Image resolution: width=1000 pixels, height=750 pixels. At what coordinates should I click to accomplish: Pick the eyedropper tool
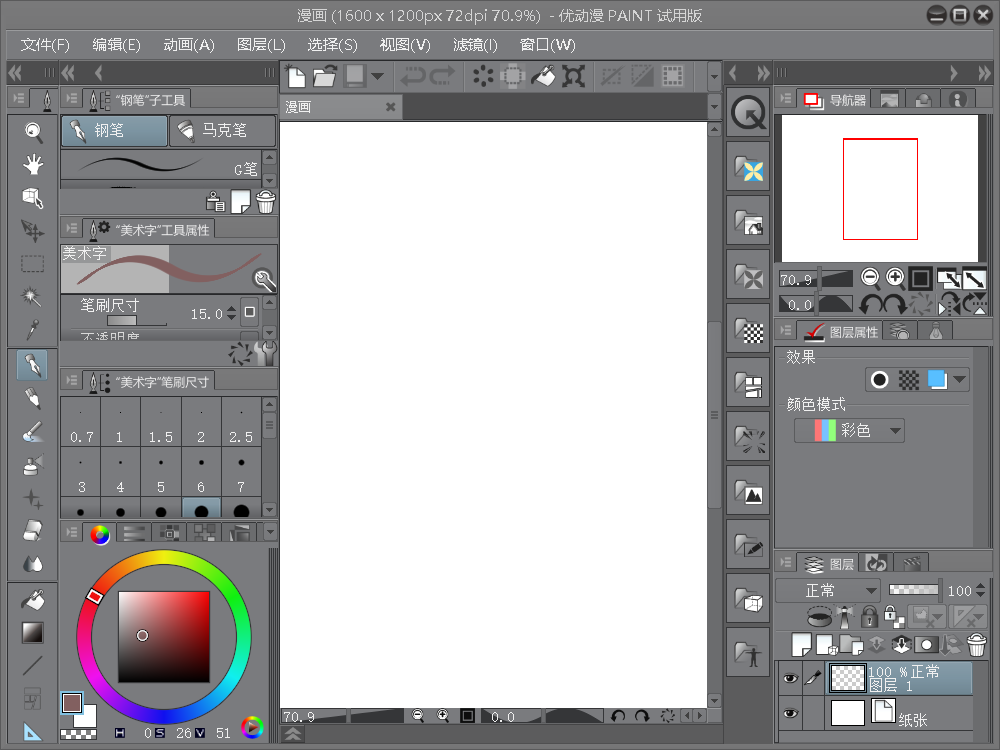33,330
